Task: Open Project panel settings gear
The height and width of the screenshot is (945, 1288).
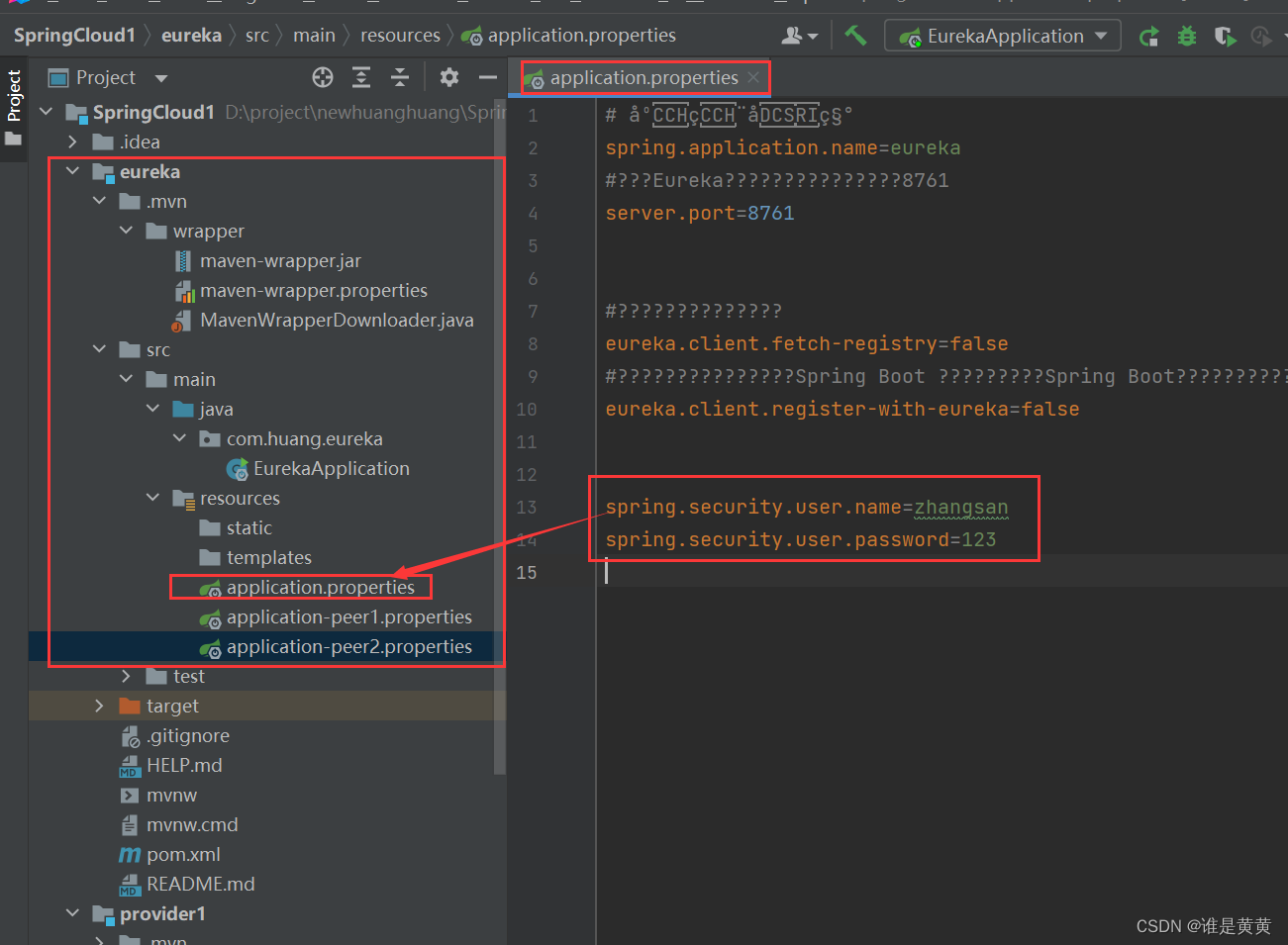Action: [x=449, y=77]
